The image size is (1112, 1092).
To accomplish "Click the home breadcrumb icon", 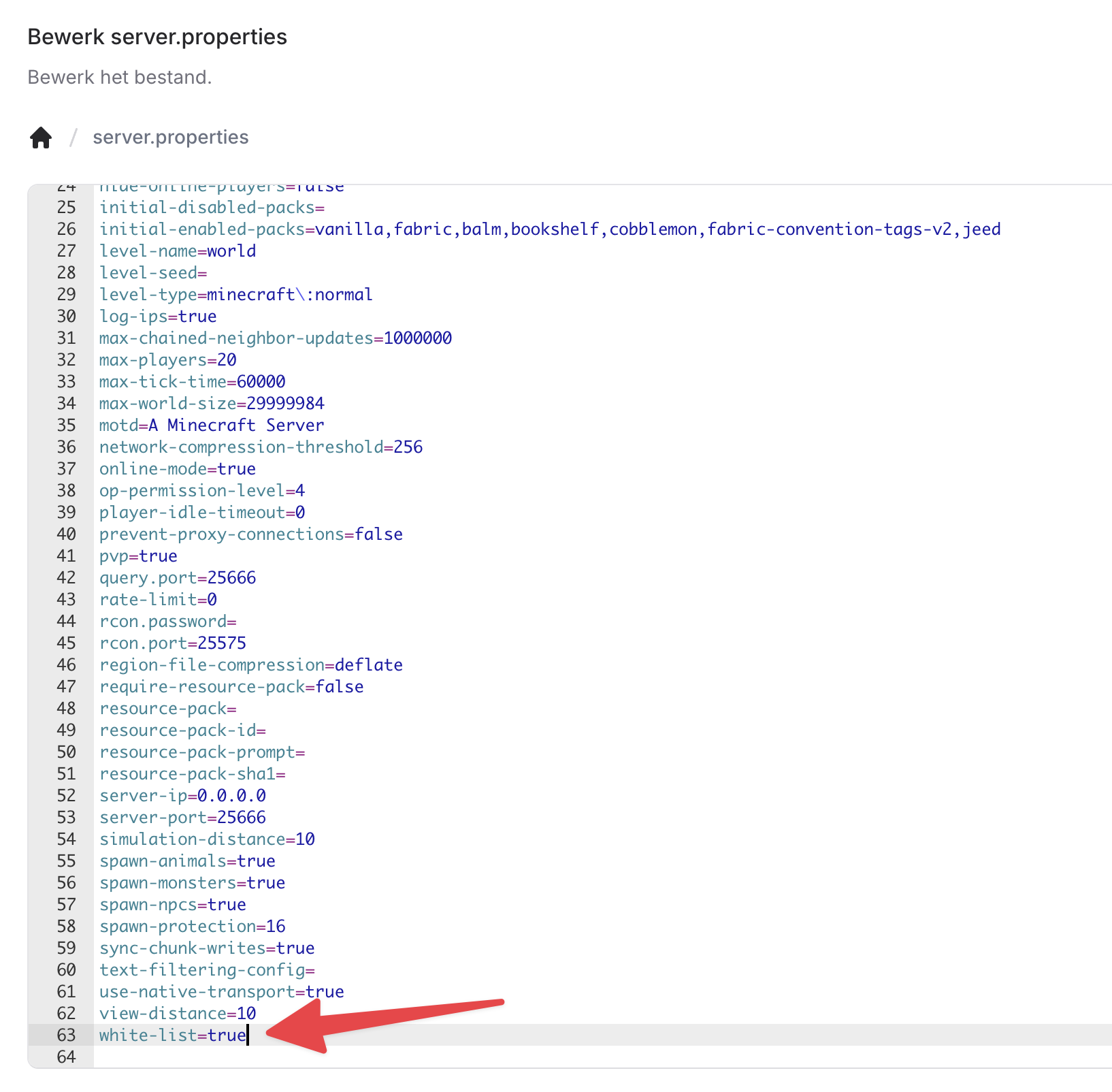I will 41,138.
